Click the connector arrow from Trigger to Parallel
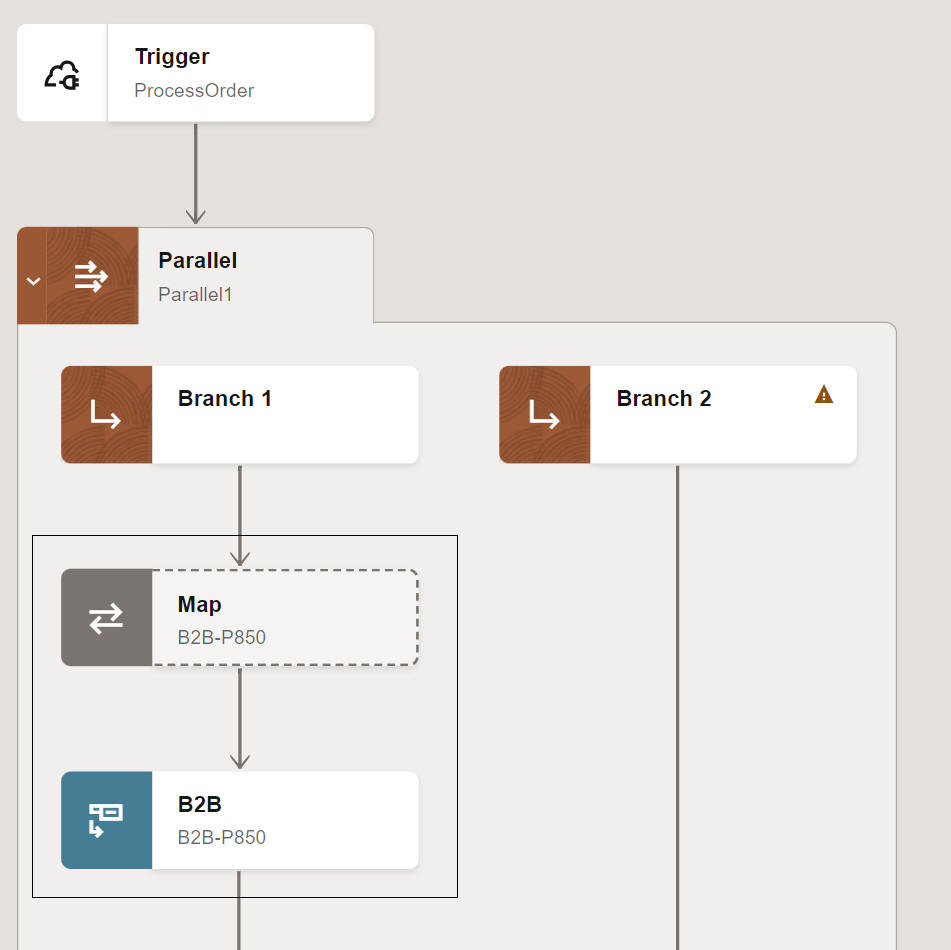Screen dimensions: 951x950 196,175
